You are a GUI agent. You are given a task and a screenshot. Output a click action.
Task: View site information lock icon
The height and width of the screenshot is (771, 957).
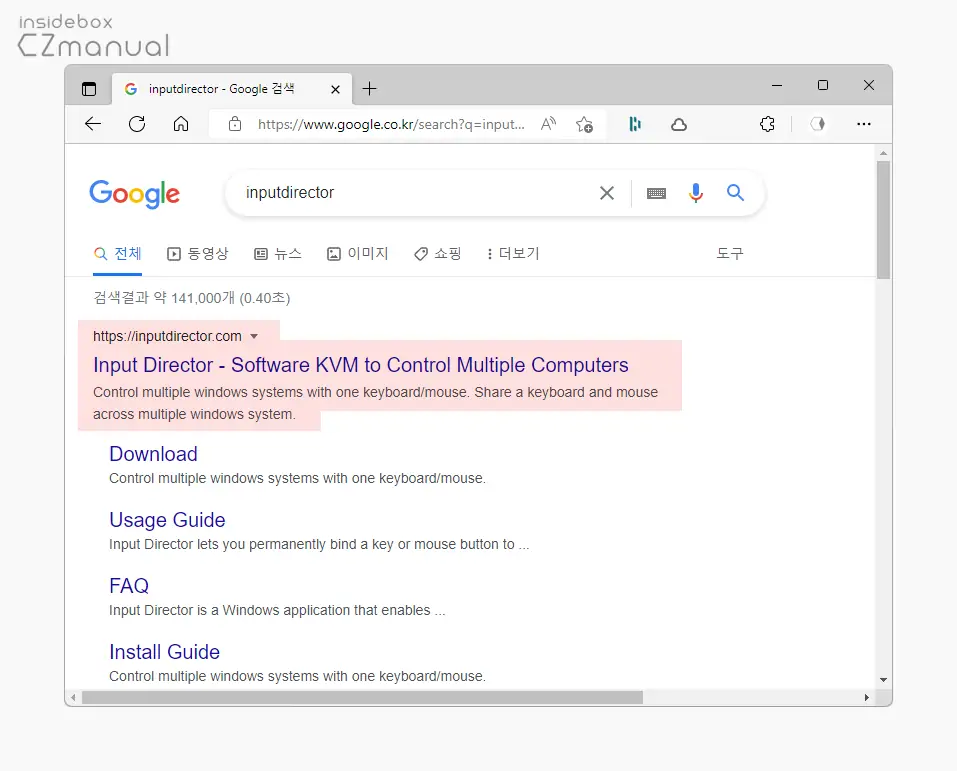click(235, 125)
